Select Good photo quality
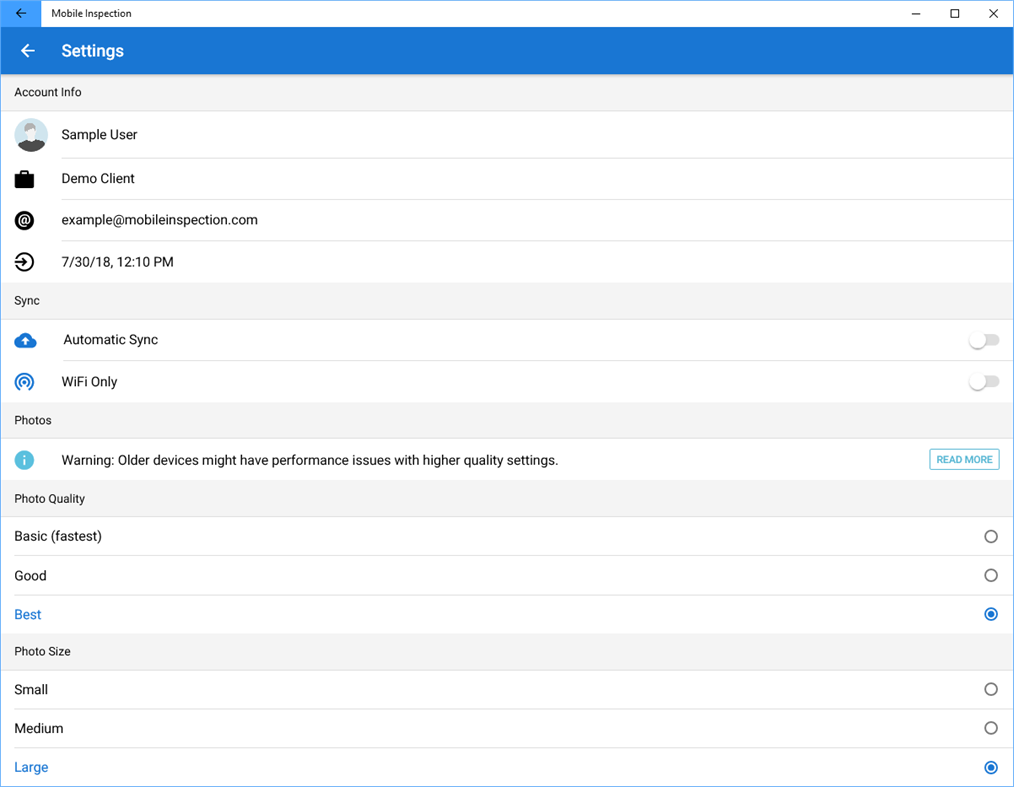 991,575
